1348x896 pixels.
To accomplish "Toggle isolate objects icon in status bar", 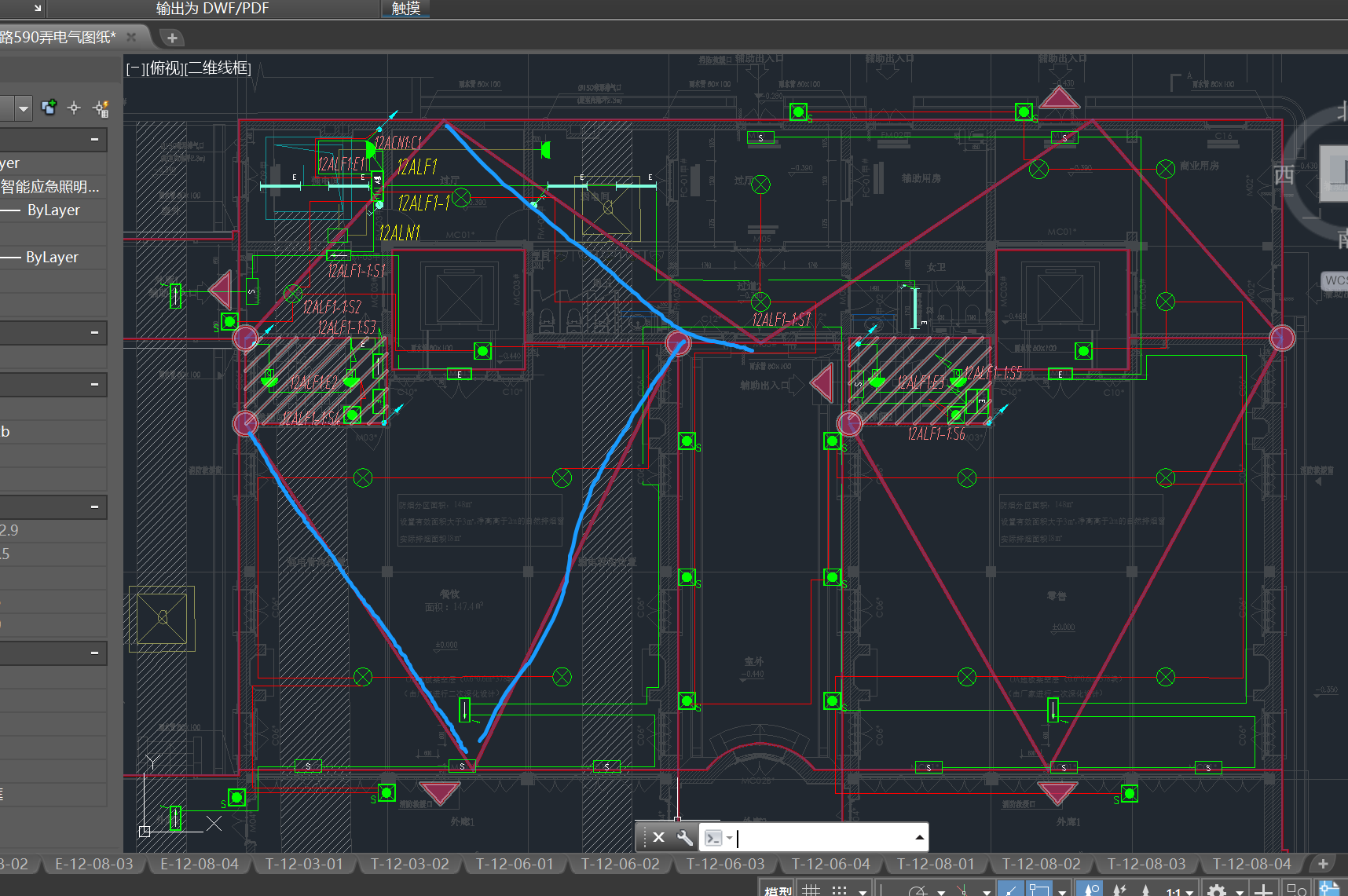I will point(1297,890).
